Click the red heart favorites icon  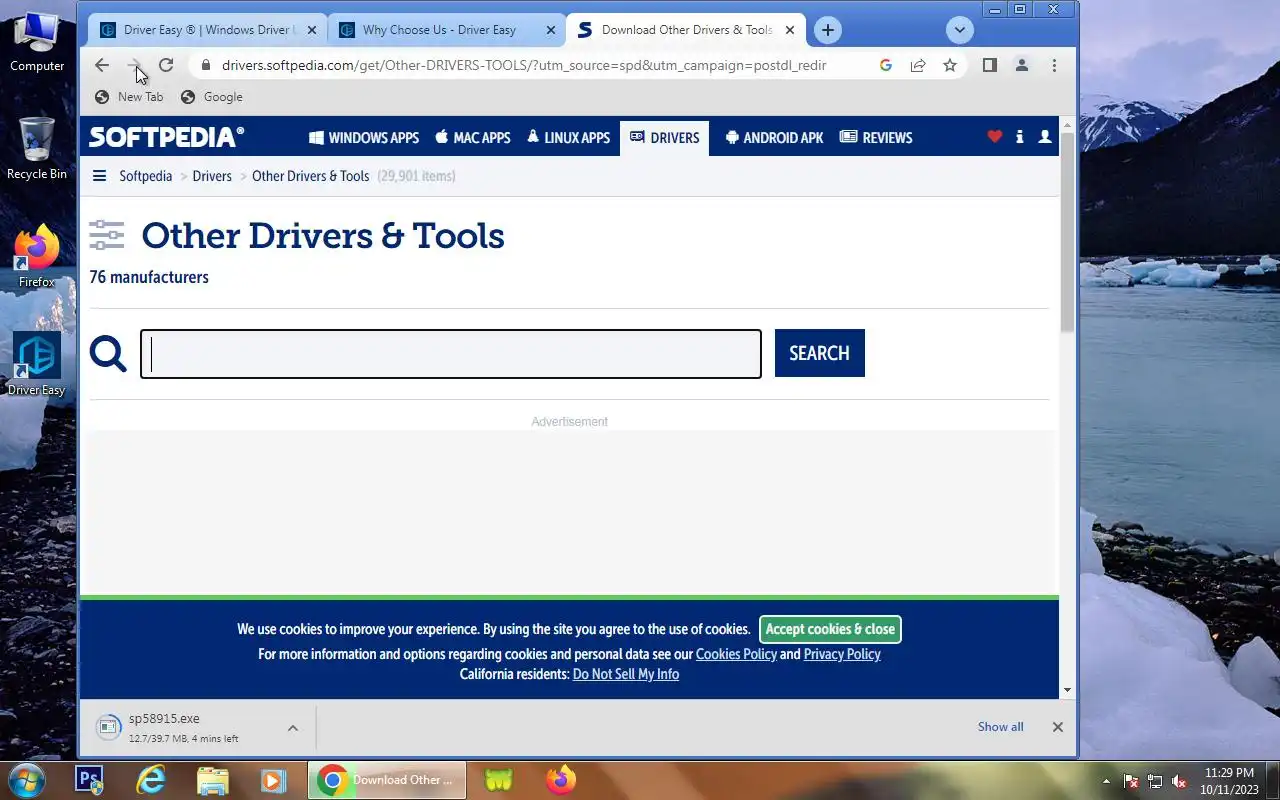994,137
